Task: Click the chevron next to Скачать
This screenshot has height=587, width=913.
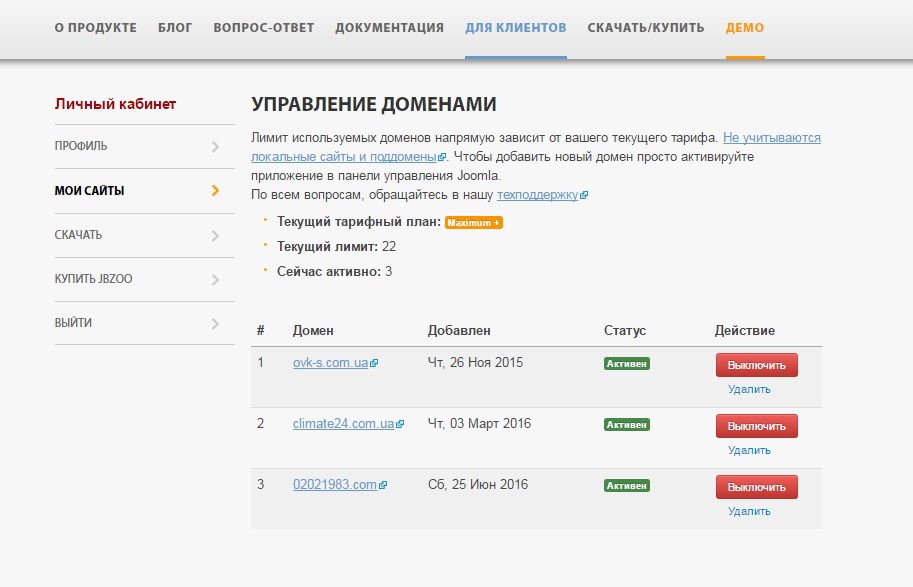Action: click(x=215, y=236)
